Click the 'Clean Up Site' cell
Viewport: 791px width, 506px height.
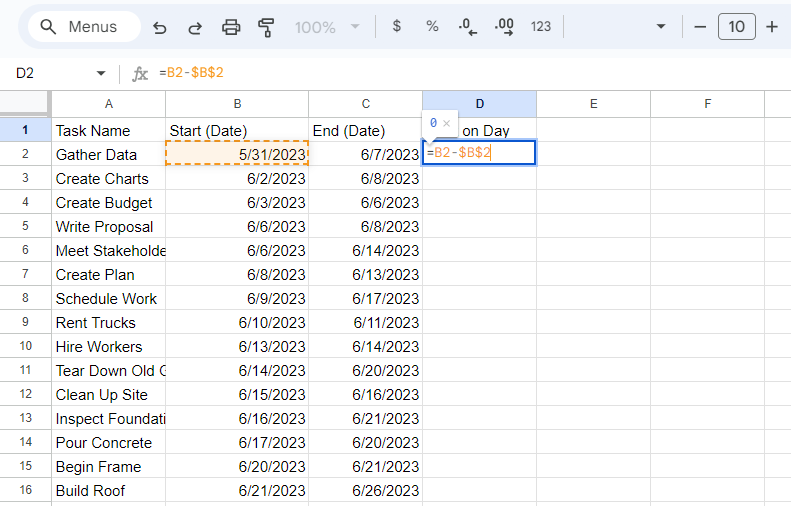(x=108, y=394)
